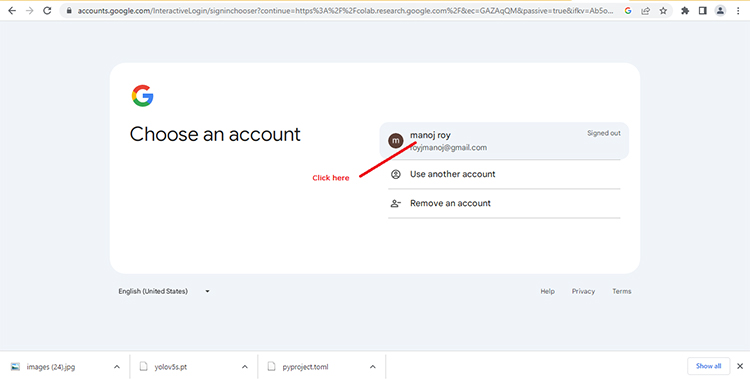This screenshot has height=379, width=750.
Task: Open downloaded images (24).jpg file
Action: coord(51,367)
